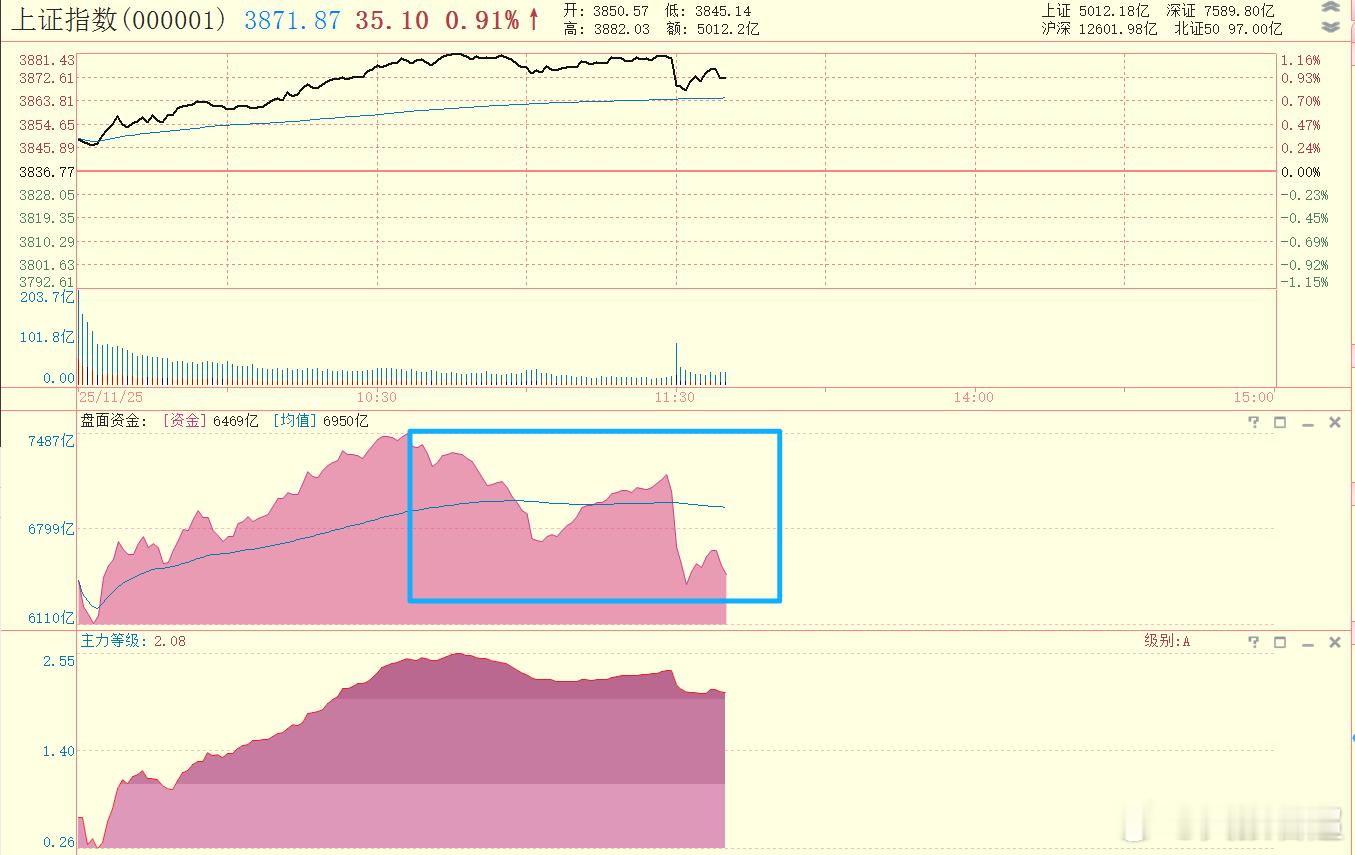Viewport: 1355px width, 855px height.
Task: Open help for the 主力等级 panel
Action: [x=1253, y=642]
